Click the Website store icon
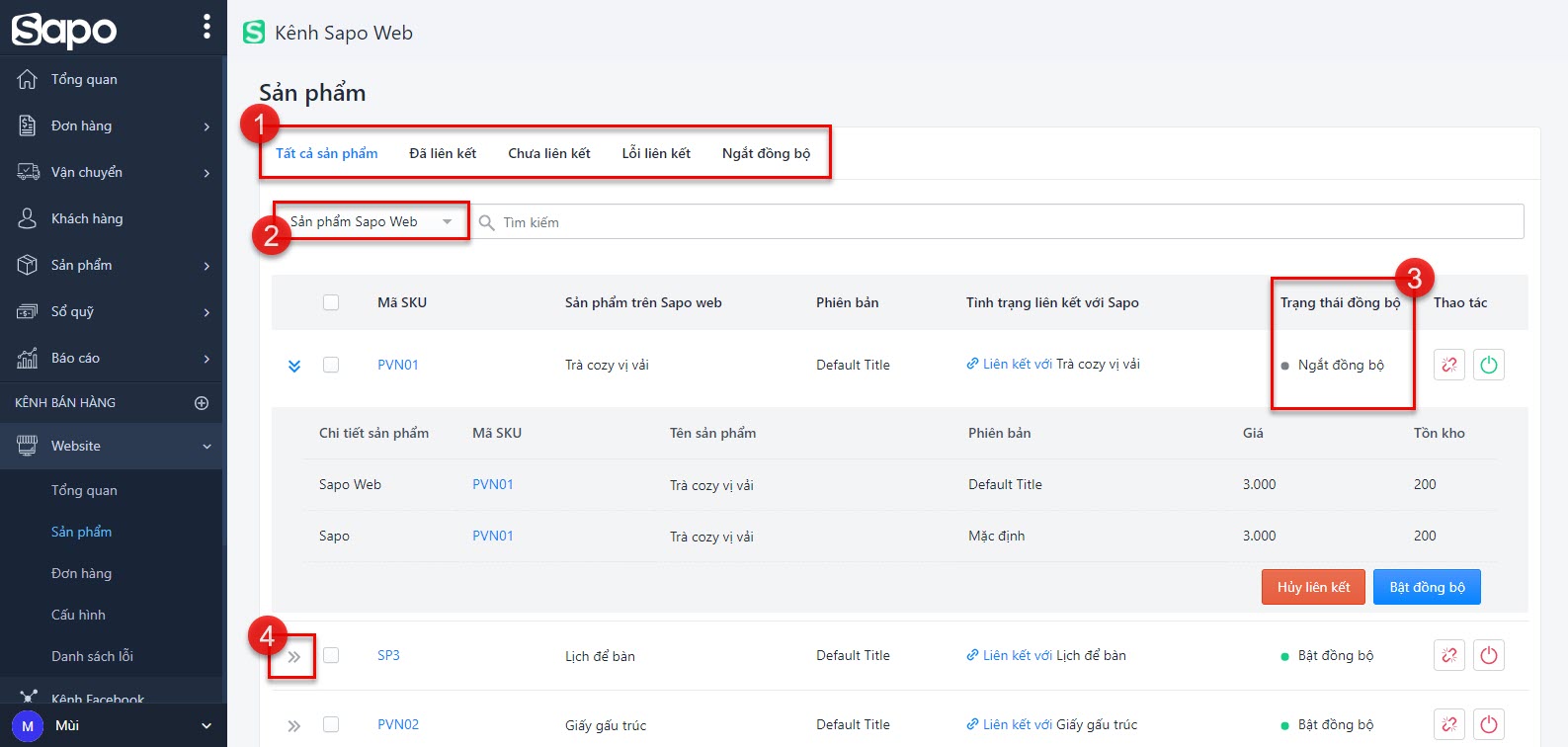 (x=28, y=446)
